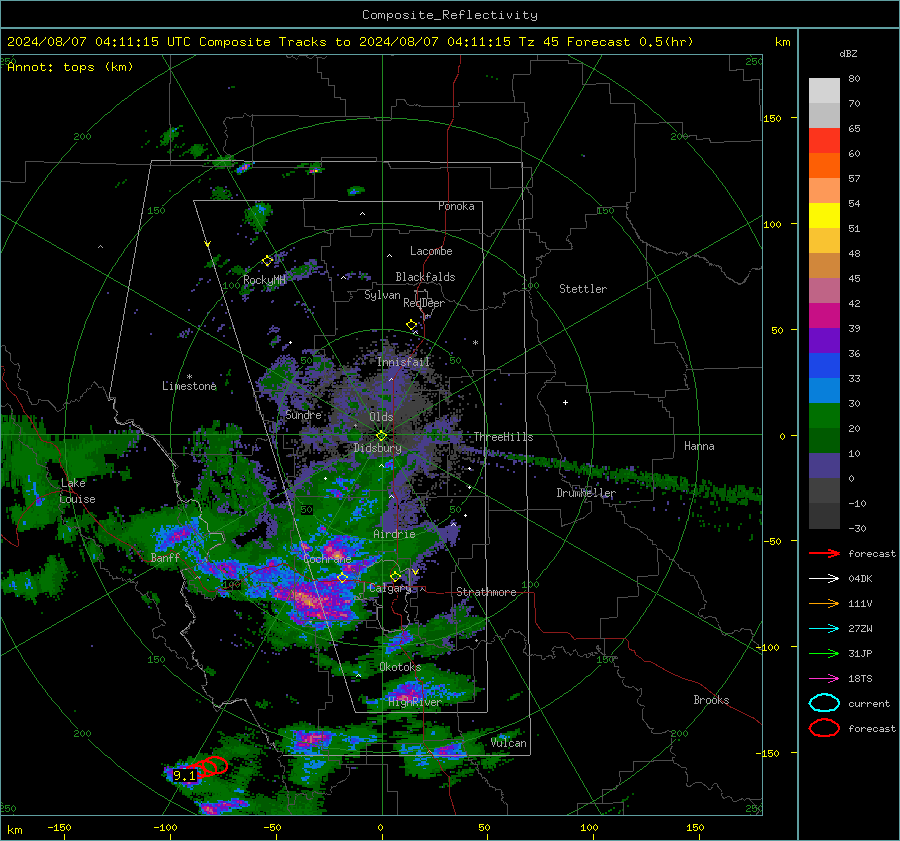Click the Stettler city label
900x841 pixels.
pyautogui.click(x=583, y=289)
